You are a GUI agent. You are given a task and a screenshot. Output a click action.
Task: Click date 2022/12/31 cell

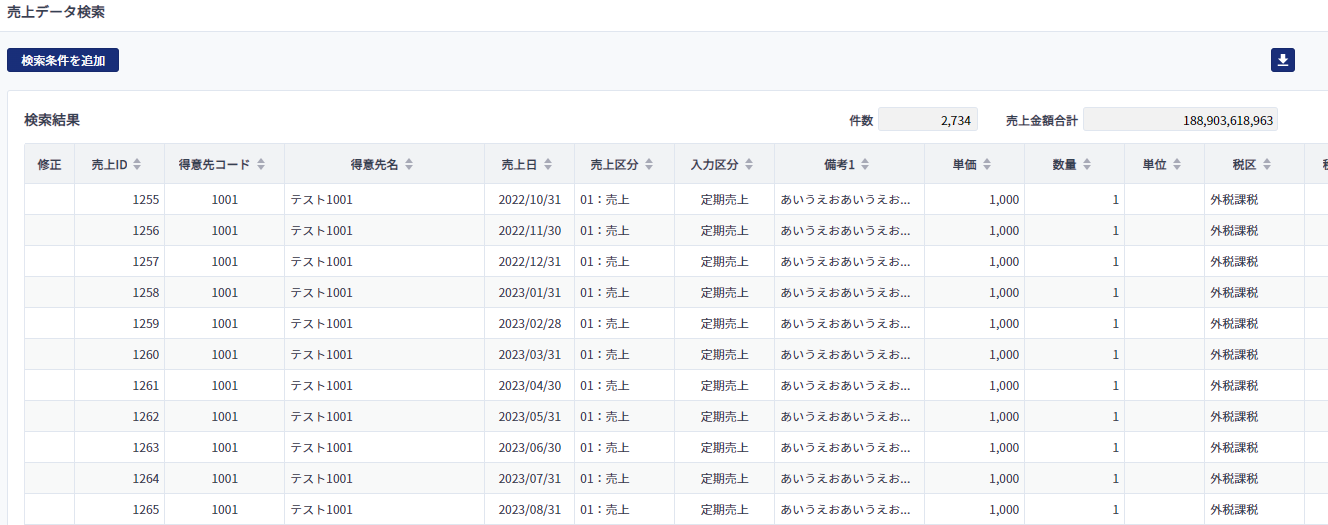(x=530, y=262)
